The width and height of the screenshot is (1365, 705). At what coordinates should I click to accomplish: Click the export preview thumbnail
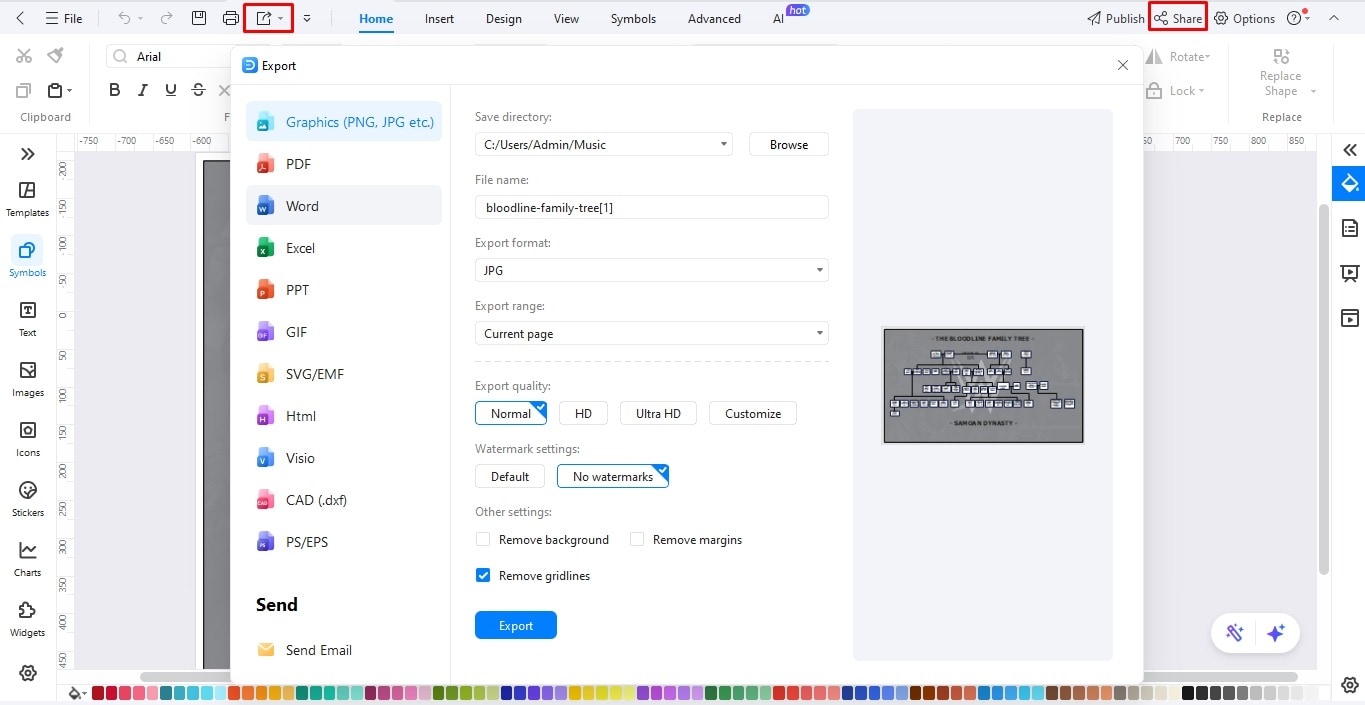pyautogui.click(x=983, y=385)
